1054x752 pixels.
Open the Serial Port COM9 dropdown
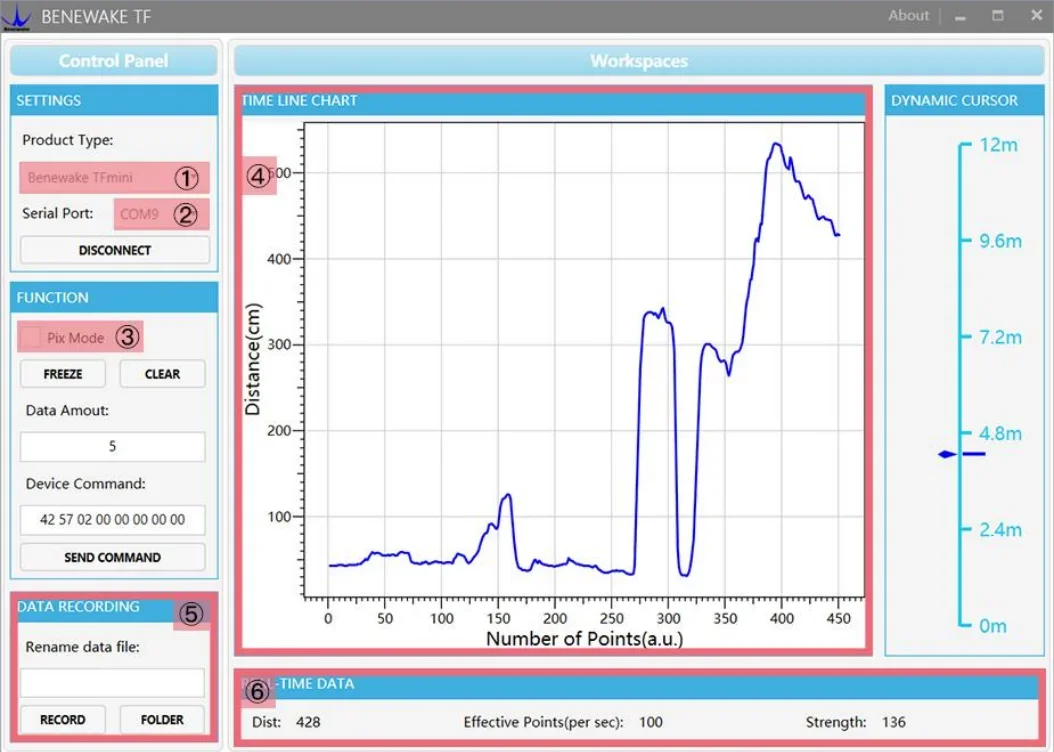161,214
